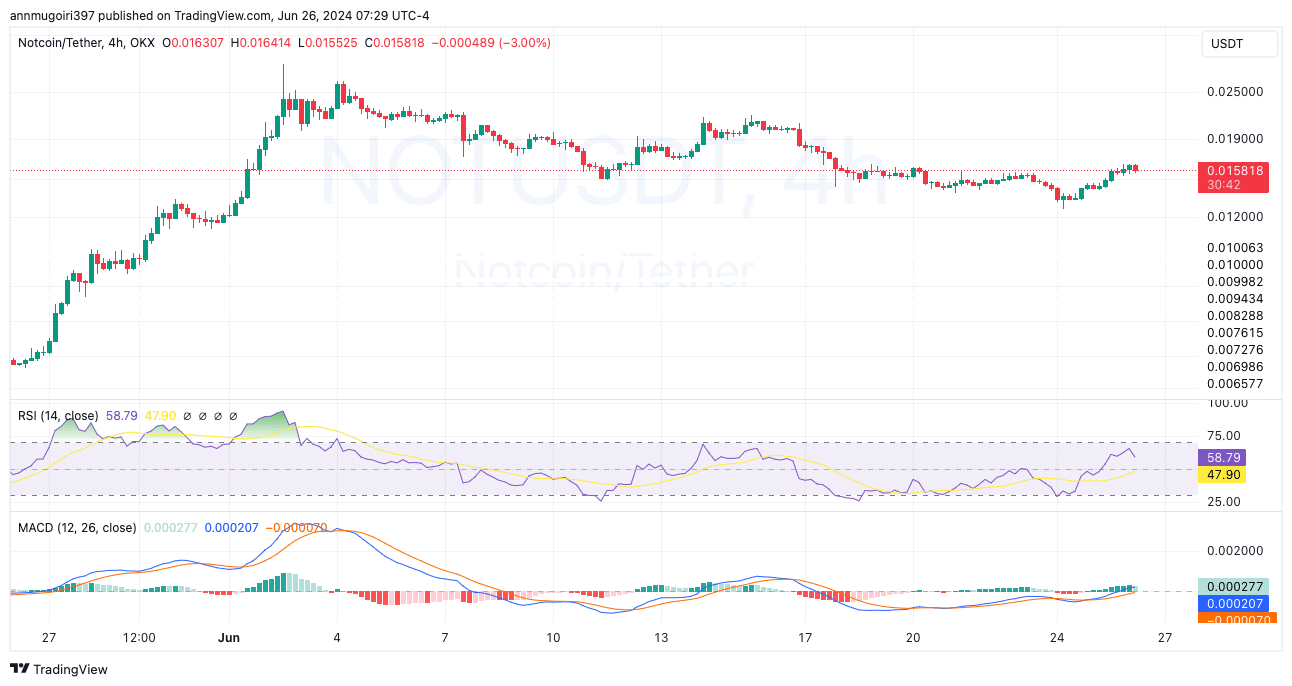This screenshot has height=686, width=1292.
Task: Click the purple 58.79 RSI axis tag
Action: tap(1221, 457)
